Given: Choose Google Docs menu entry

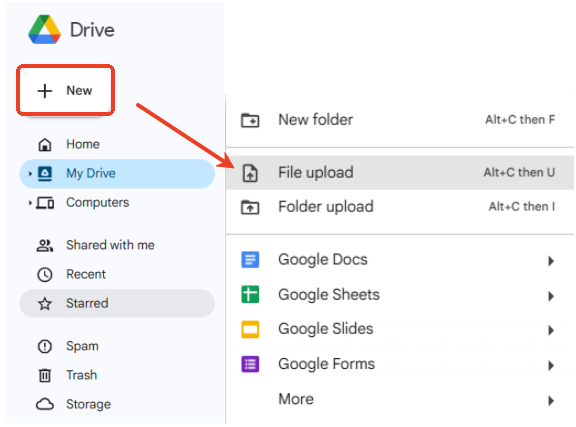Looking at the screenshot, I should [x=400, y=260].
